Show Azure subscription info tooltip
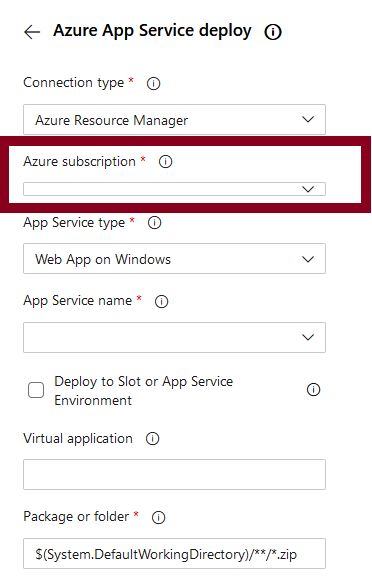372x578 pixels. pyautogui.click(x=165, y=161)
